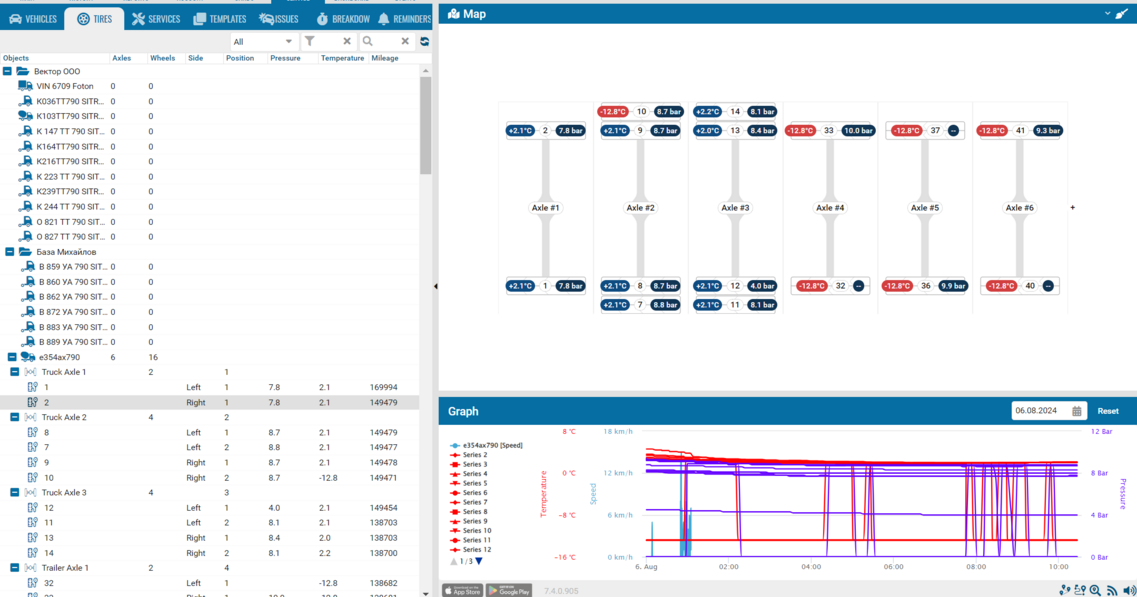Switch to the Vehicles tab
This screenshot has height=597, width=1137.
pos(33,19)
